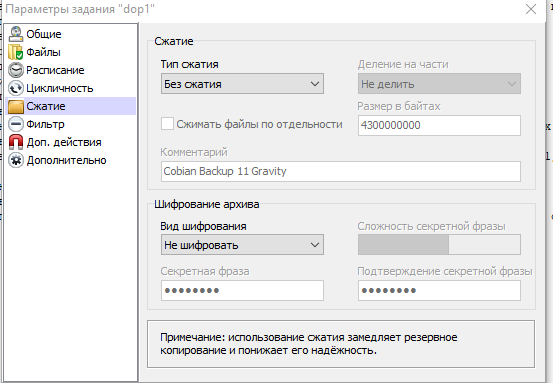Click the Фильтр minus icon

tap(16, 124)
